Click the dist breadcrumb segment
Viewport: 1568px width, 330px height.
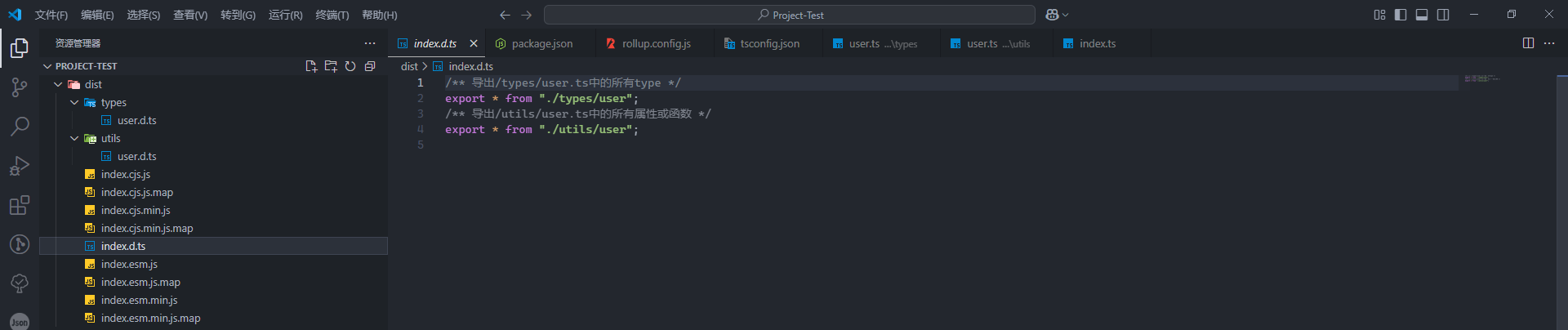click(409, 66)
